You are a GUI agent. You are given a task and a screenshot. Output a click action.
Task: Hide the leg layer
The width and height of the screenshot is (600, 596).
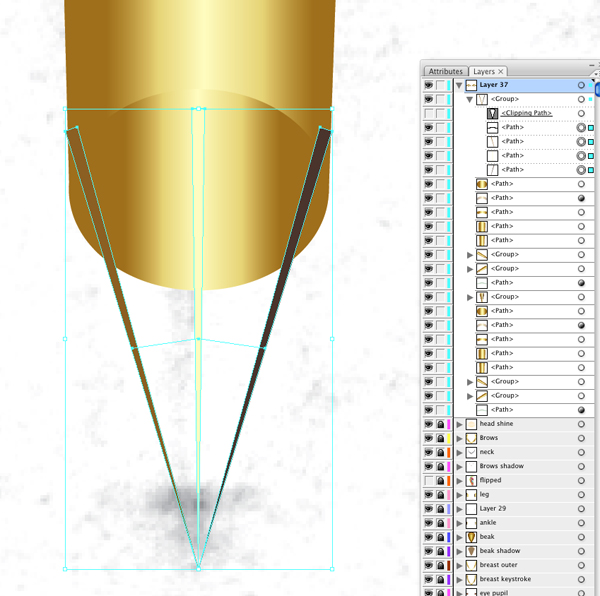coord(429,495)
